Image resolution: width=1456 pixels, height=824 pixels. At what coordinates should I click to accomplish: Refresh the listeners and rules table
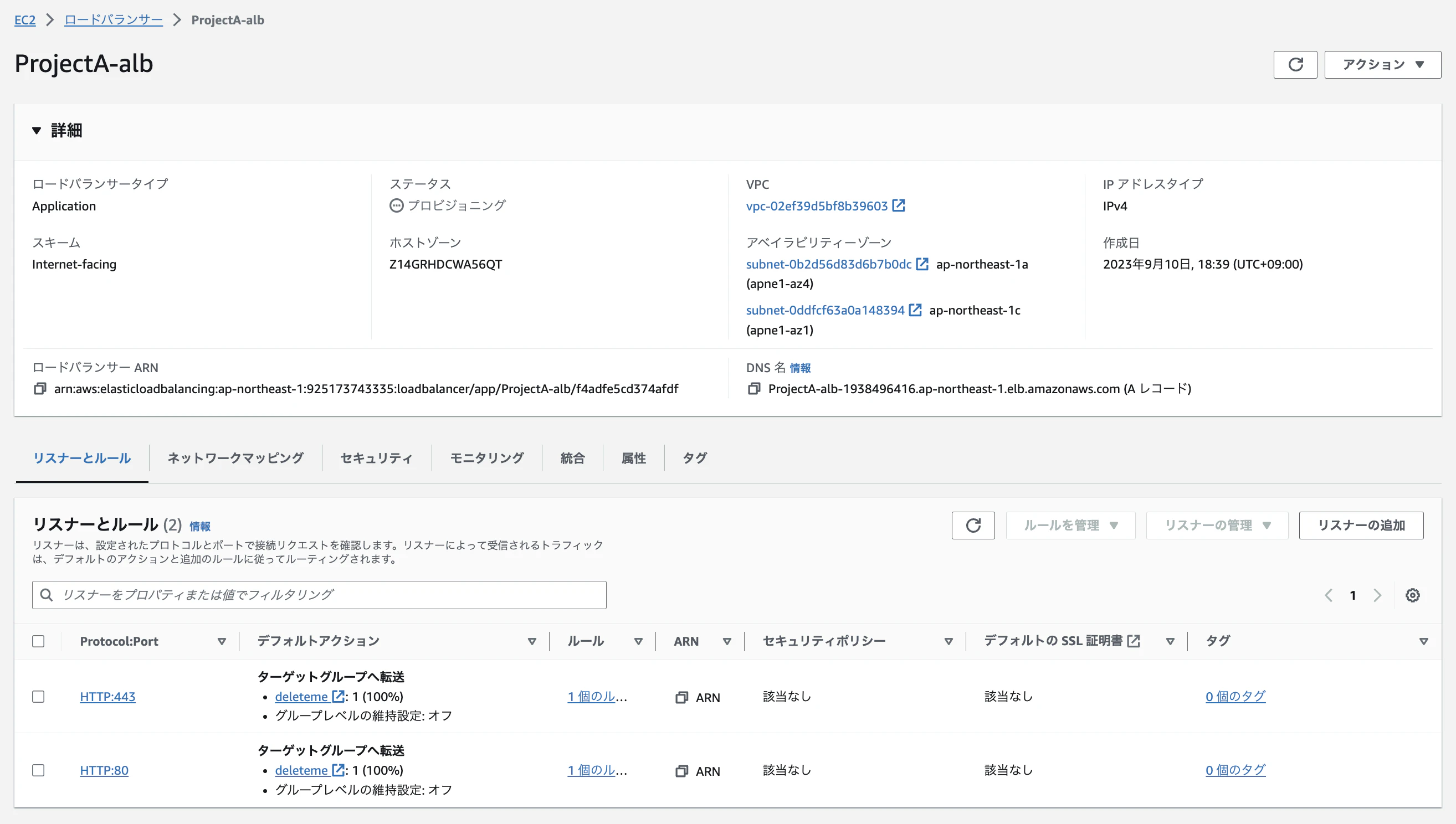pyautogui.click(x=972, y=525)
